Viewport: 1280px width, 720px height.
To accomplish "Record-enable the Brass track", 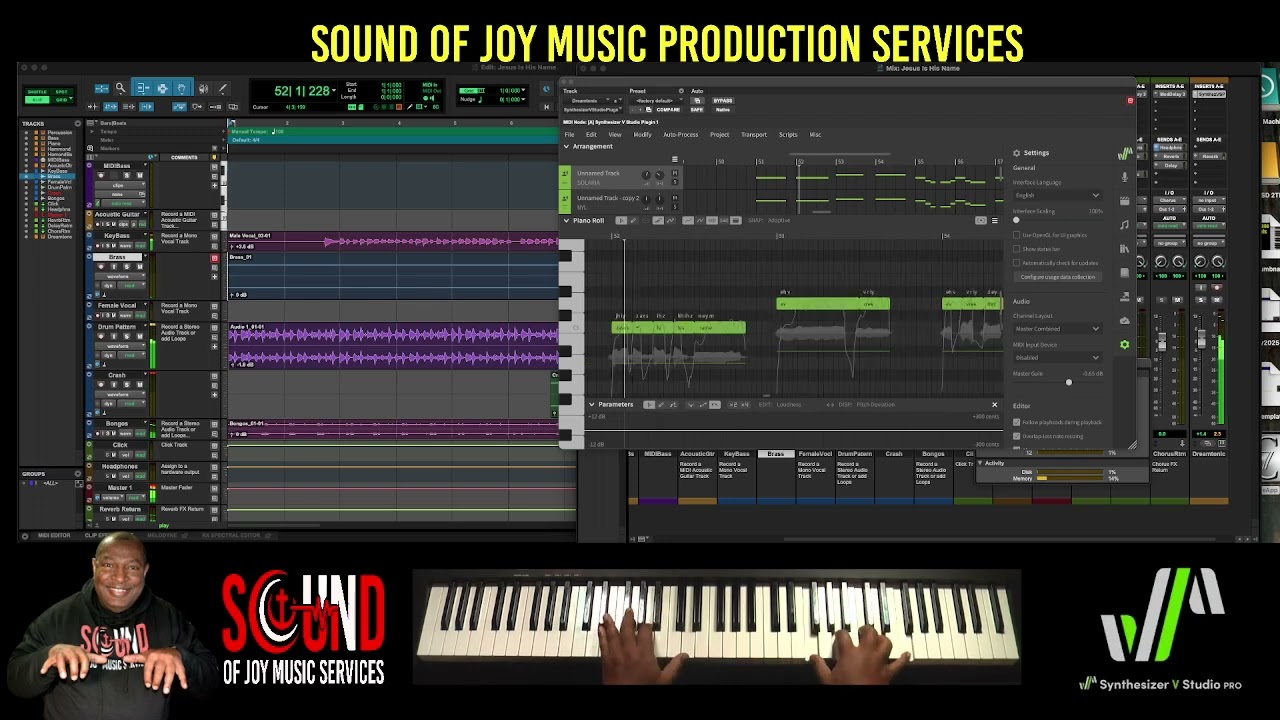I will tap(100, 267).
